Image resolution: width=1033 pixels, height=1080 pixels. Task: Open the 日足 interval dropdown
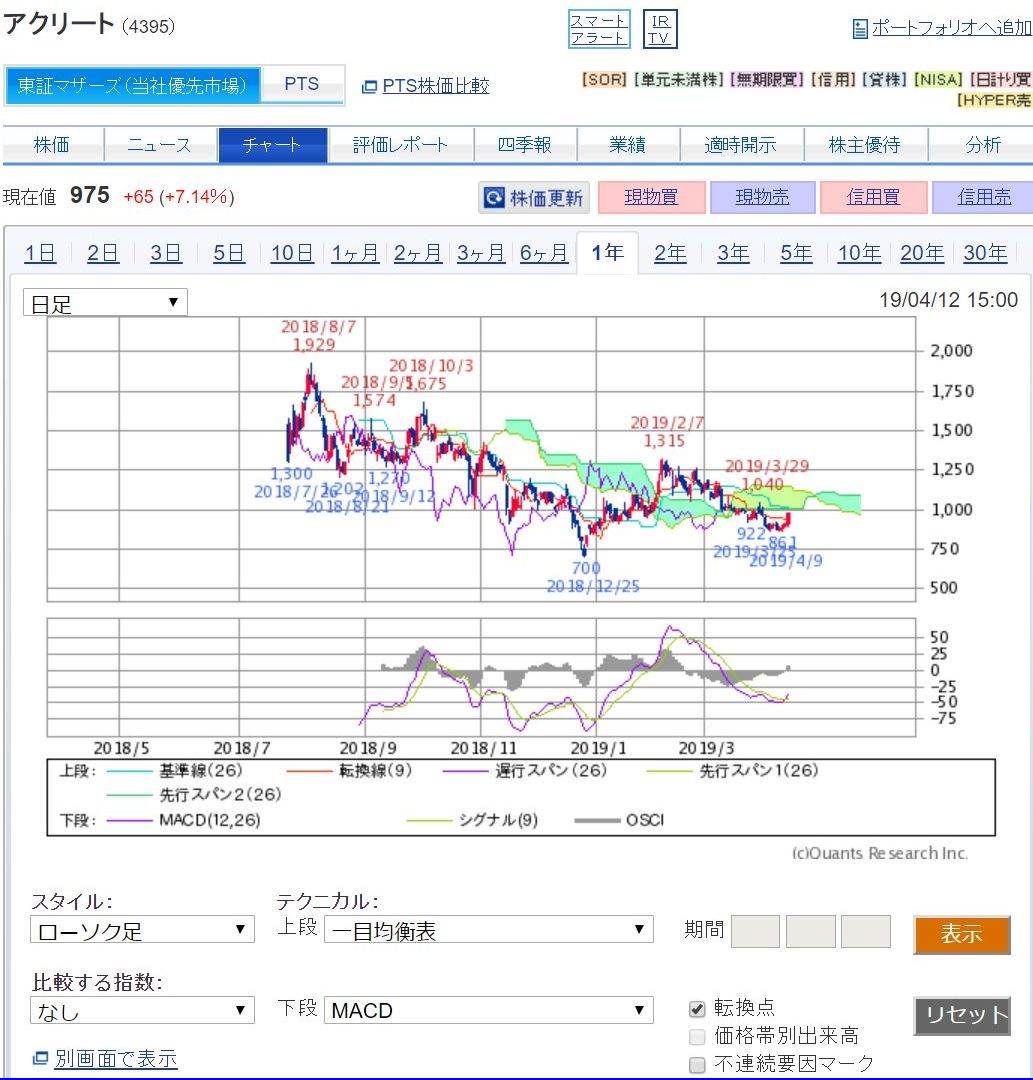click(x=105, y=303)
